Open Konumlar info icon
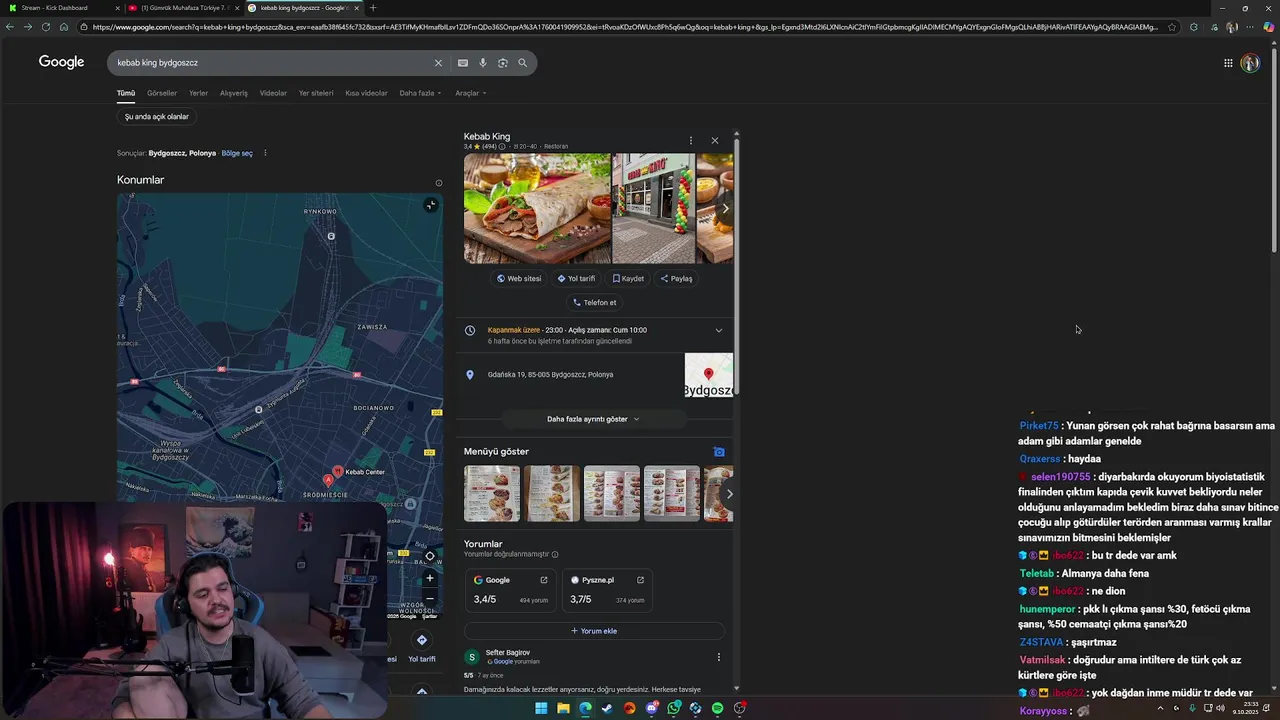The height and width of the screenshot is (720, 1280). (x=438, y=183)
